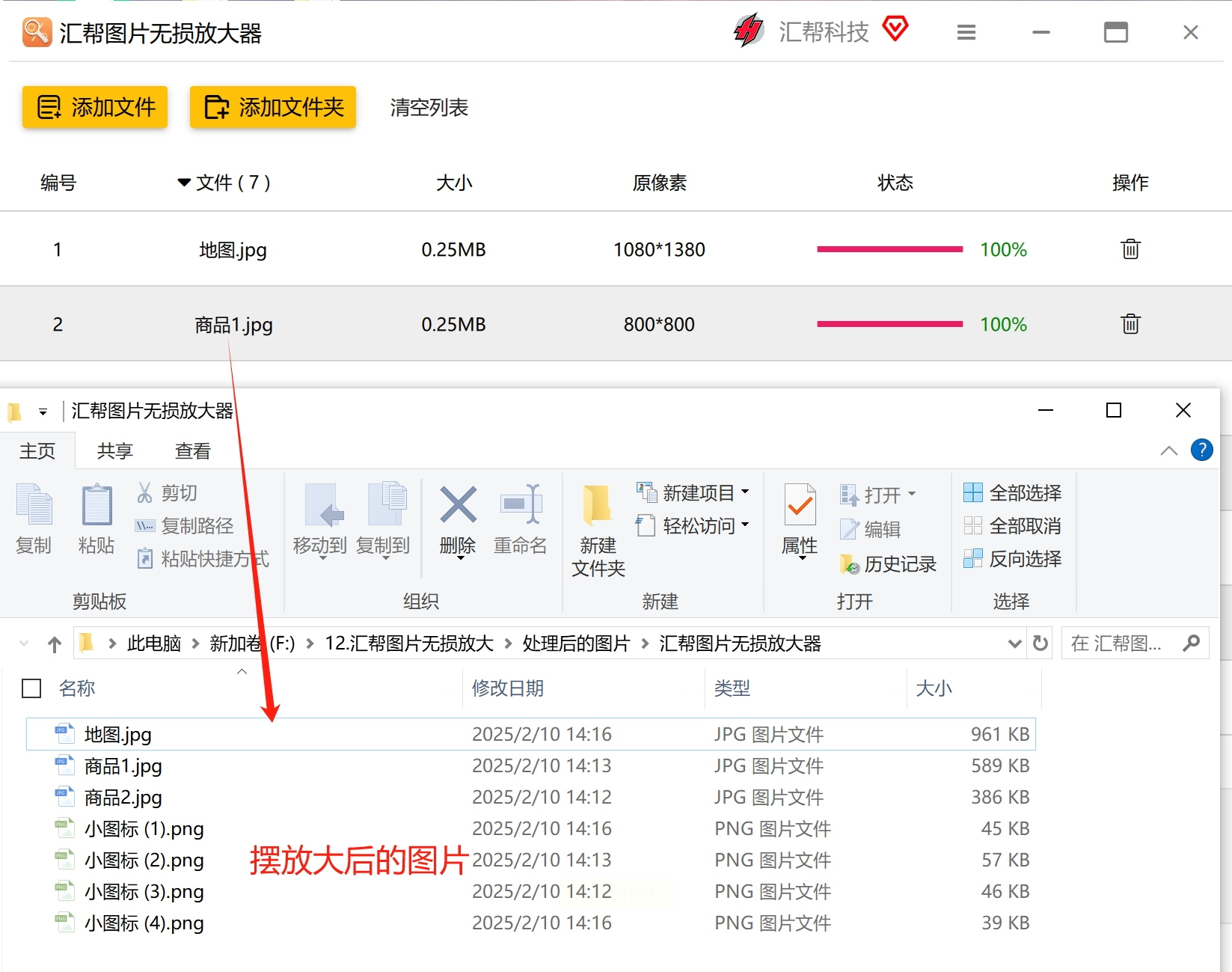Click the Properties checkmark icon
The height and width of the screenshot is (972, 1232).
[x=800, y=505]
